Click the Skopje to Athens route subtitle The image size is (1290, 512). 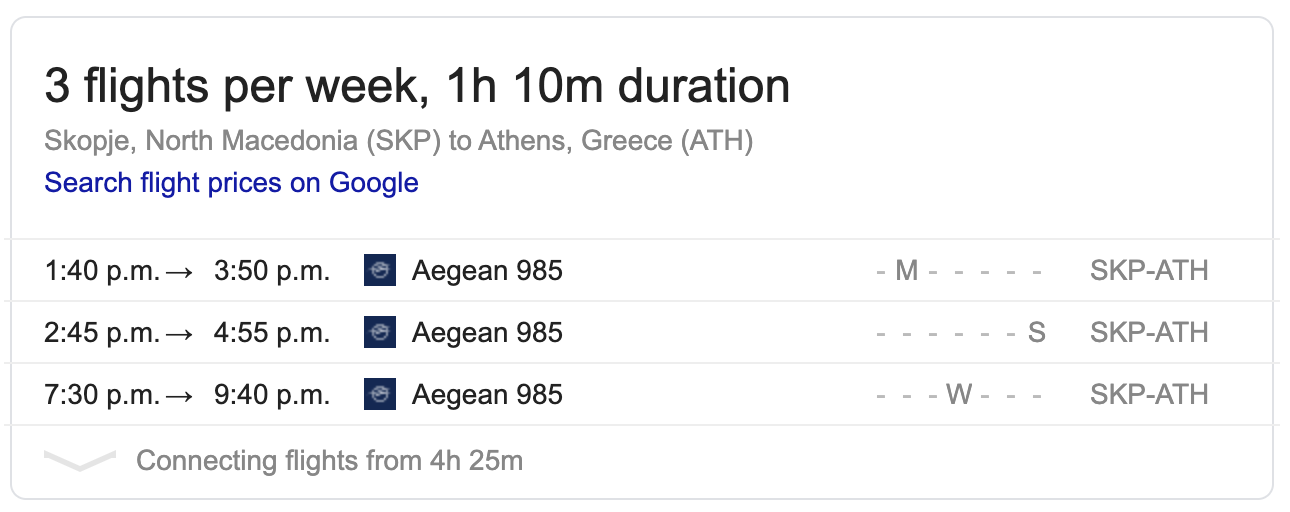pyautogui.click(x=399, y=141)
